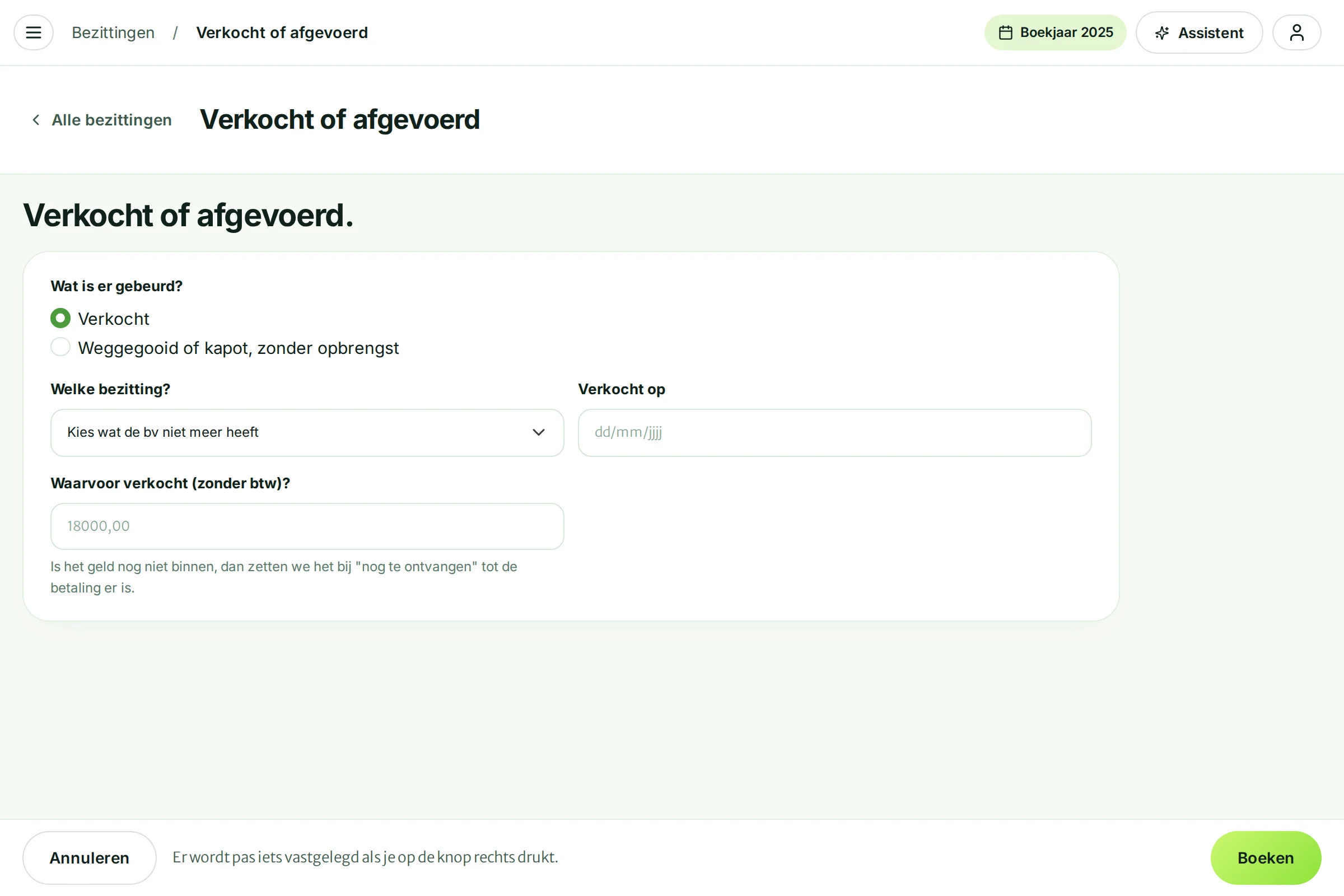Click the Waarvoor verkocht (zonder btw)? label
Viewport: 1344px width, 896px height.
[x=170, y=483]
